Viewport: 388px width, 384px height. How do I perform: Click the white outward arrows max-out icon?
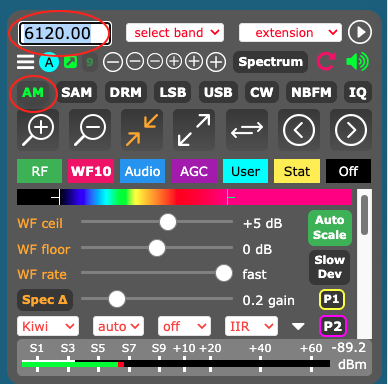coord(194,130)
